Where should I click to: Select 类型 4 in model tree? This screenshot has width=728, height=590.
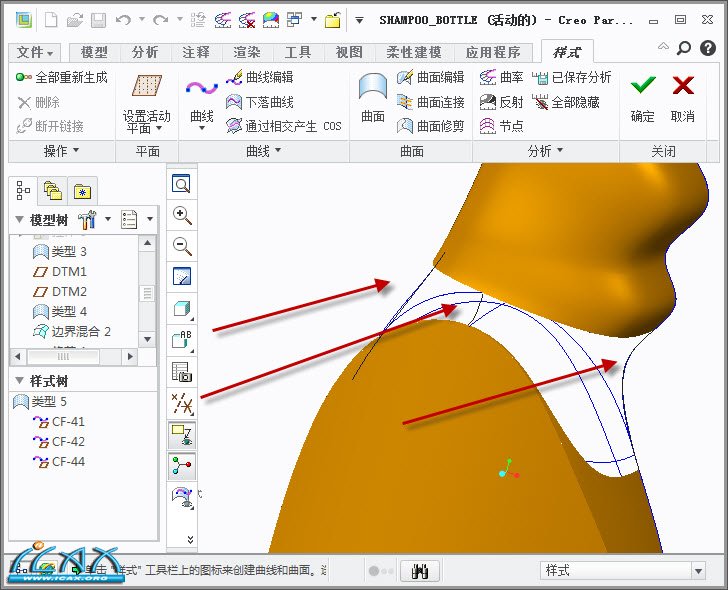[60, 311]
